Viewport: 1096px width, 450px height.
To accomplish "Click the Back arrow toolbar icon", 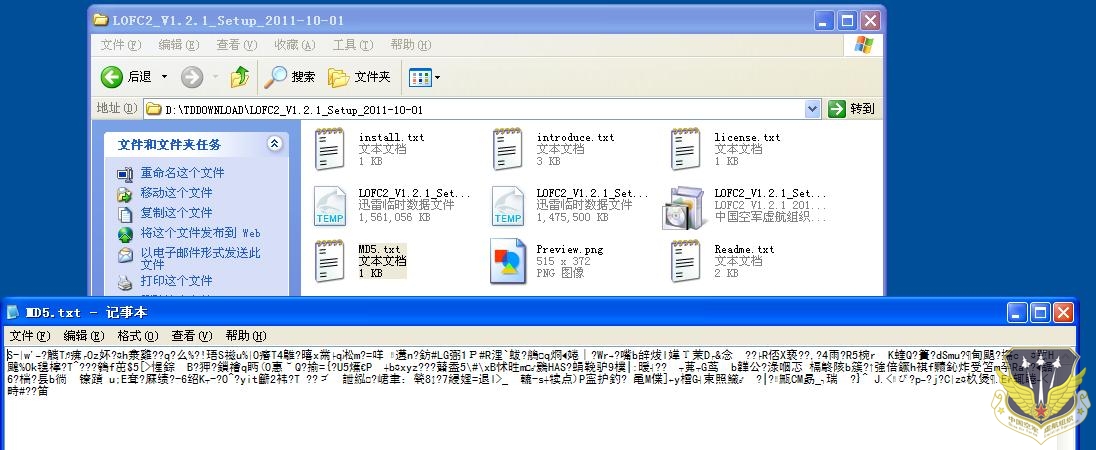I will 112,77.
